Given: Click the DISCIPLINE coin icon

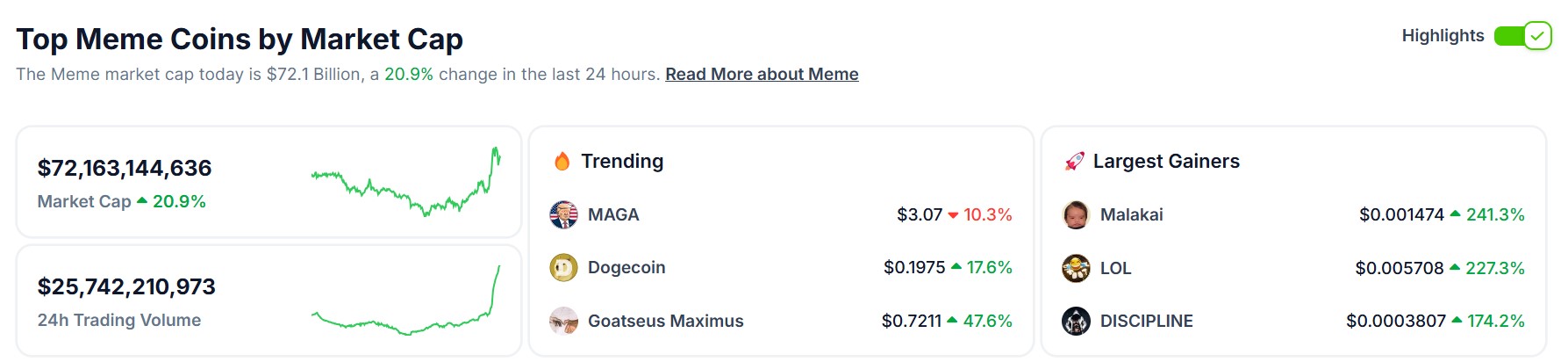Looking at the screenshot, I should click(x=1076, y=321).
